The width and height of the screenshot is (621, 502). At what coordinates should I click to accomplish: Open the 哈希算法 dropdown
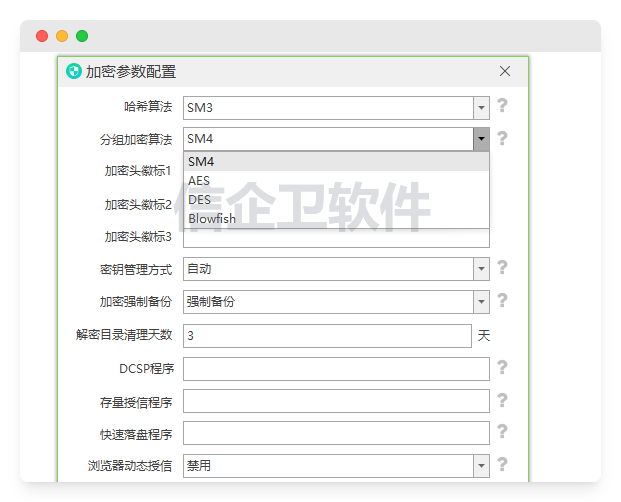[481, 107]
